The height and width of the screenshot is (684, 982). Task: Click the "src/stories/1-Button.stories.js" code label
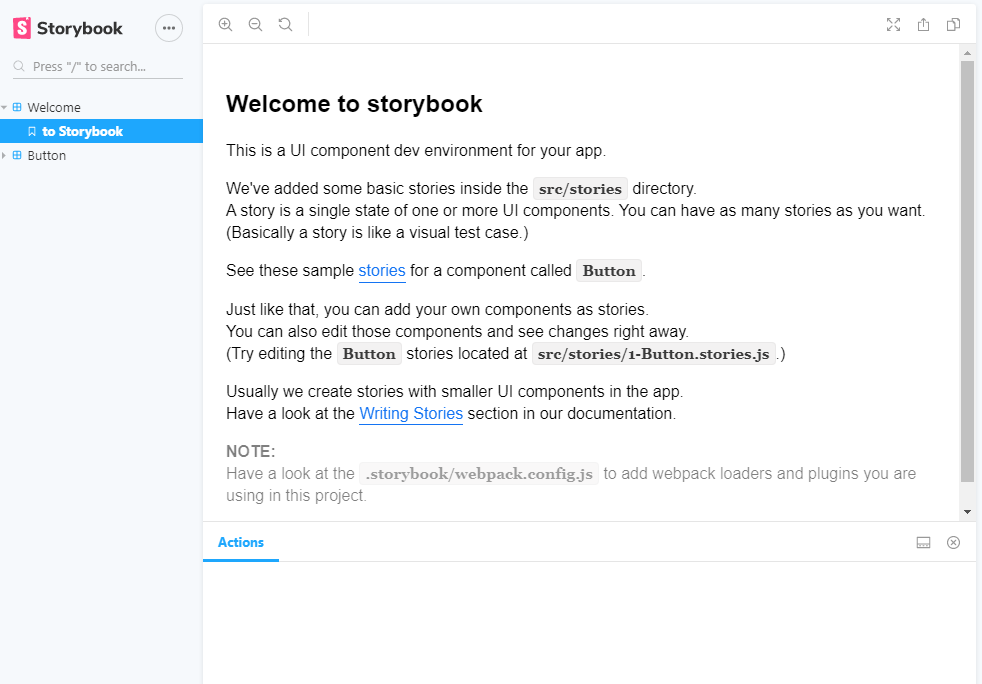pos(654,353)
